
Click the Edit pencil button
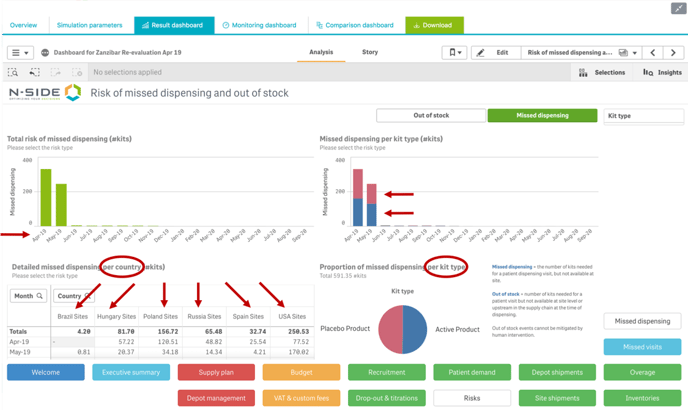click(x=493, y=53)
